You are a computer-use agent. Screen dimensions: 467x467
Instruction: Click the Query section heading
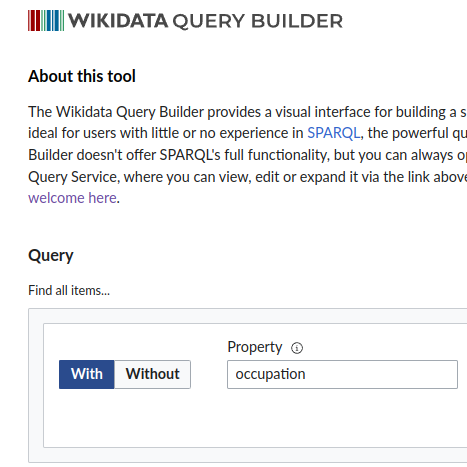pos(51,256)
